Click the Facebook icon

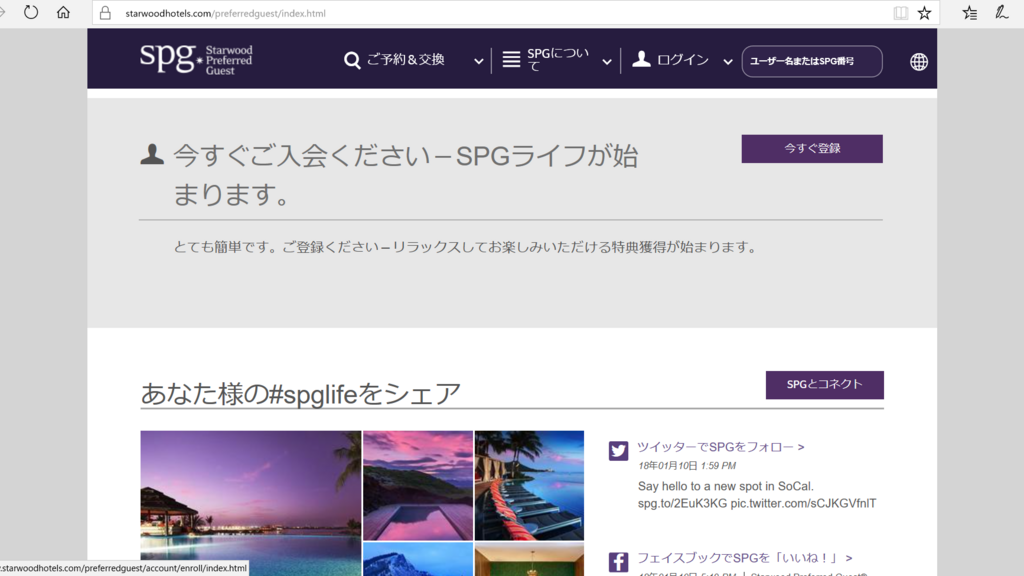[618, 562]
